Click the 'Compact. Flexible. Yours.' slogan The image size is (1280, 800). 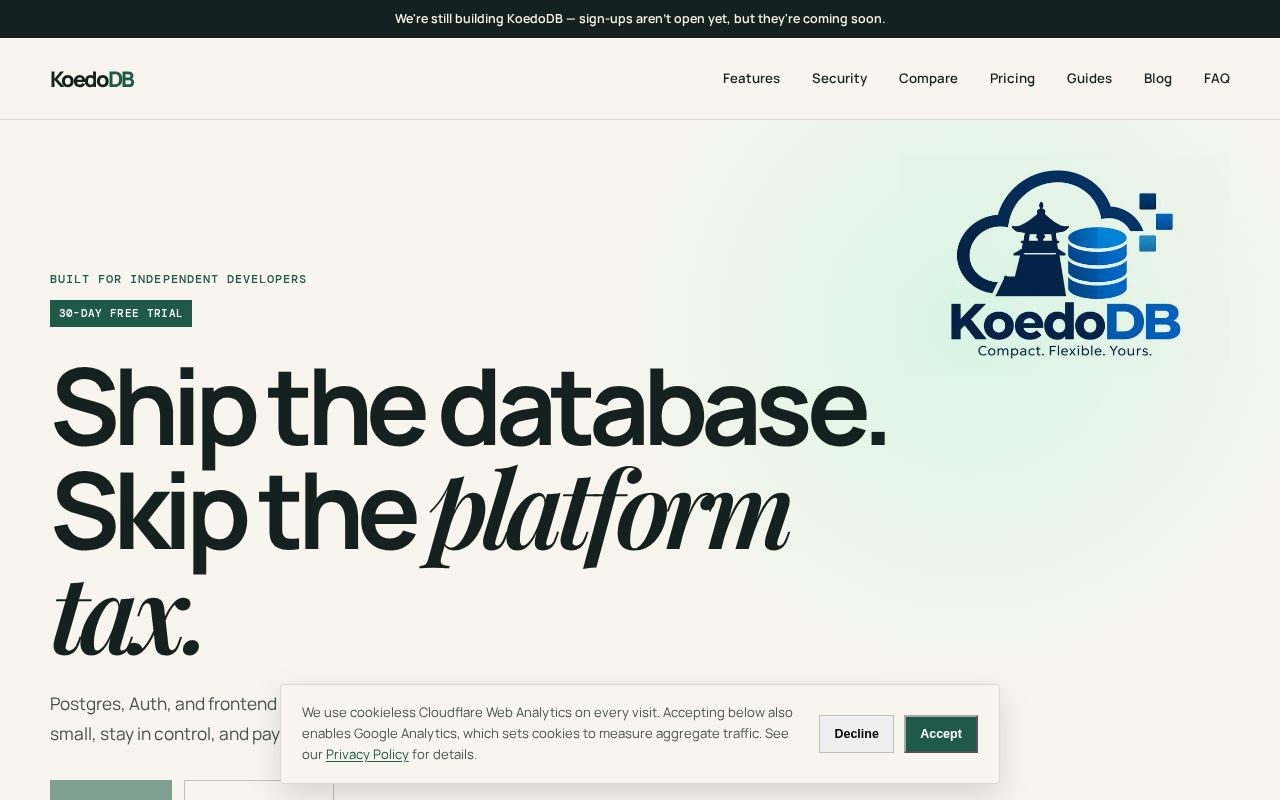point(1065,351)
